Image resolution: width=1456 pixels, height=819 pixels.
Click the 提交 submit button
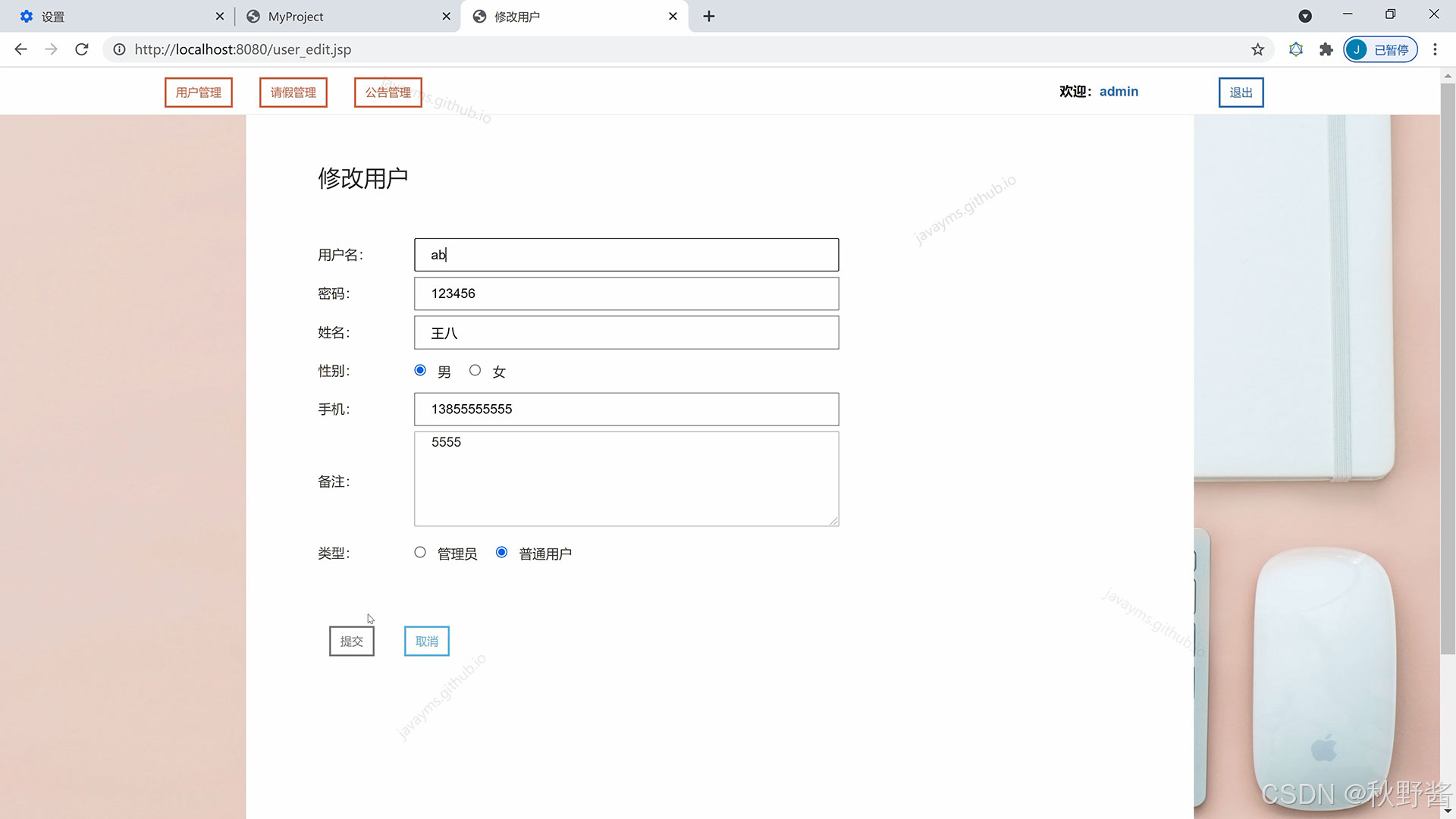351,641
